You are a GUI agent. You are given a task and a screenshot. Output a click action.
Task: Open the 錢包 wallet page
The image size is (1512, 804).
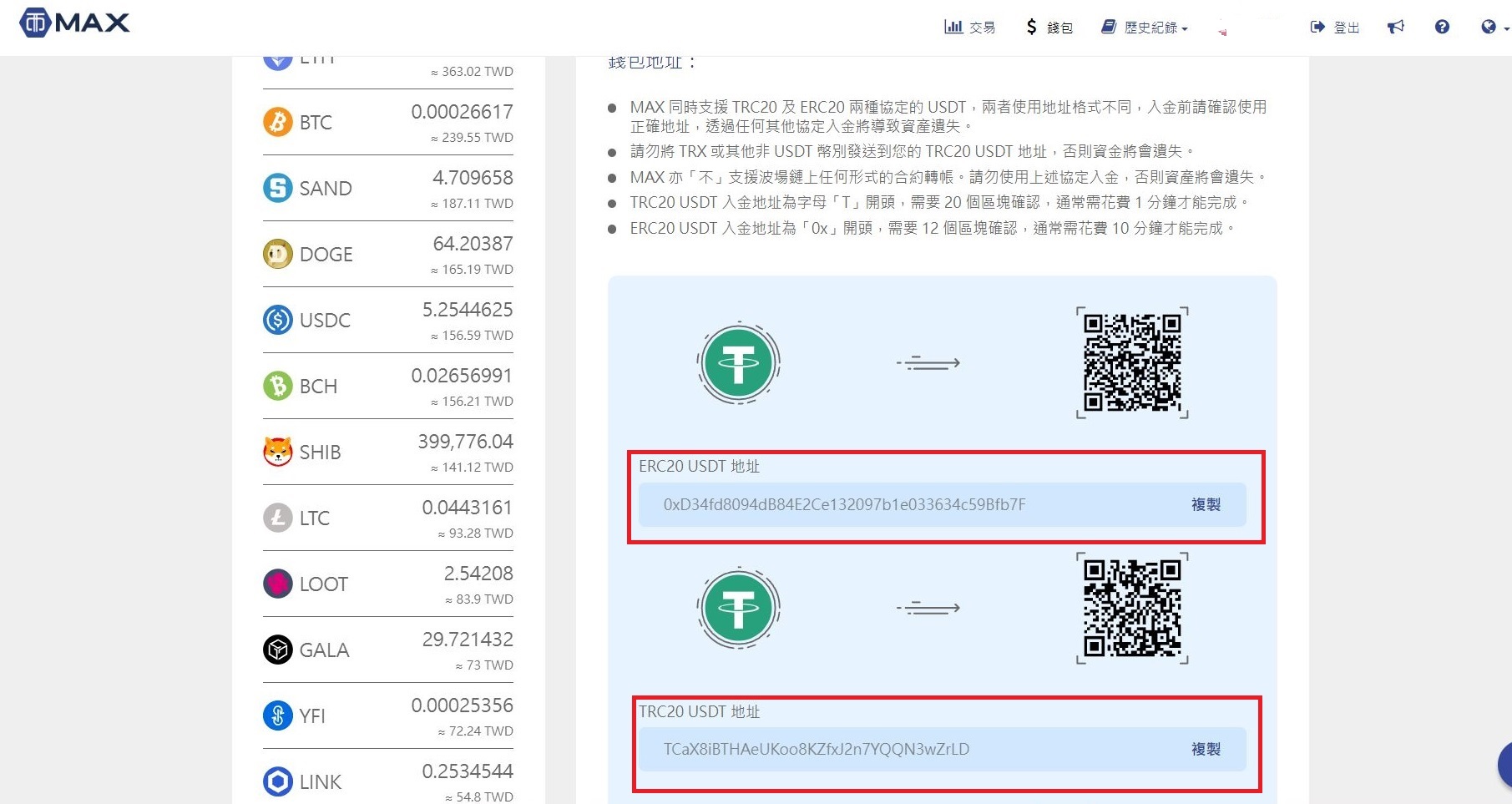(x=1049, y=28)
